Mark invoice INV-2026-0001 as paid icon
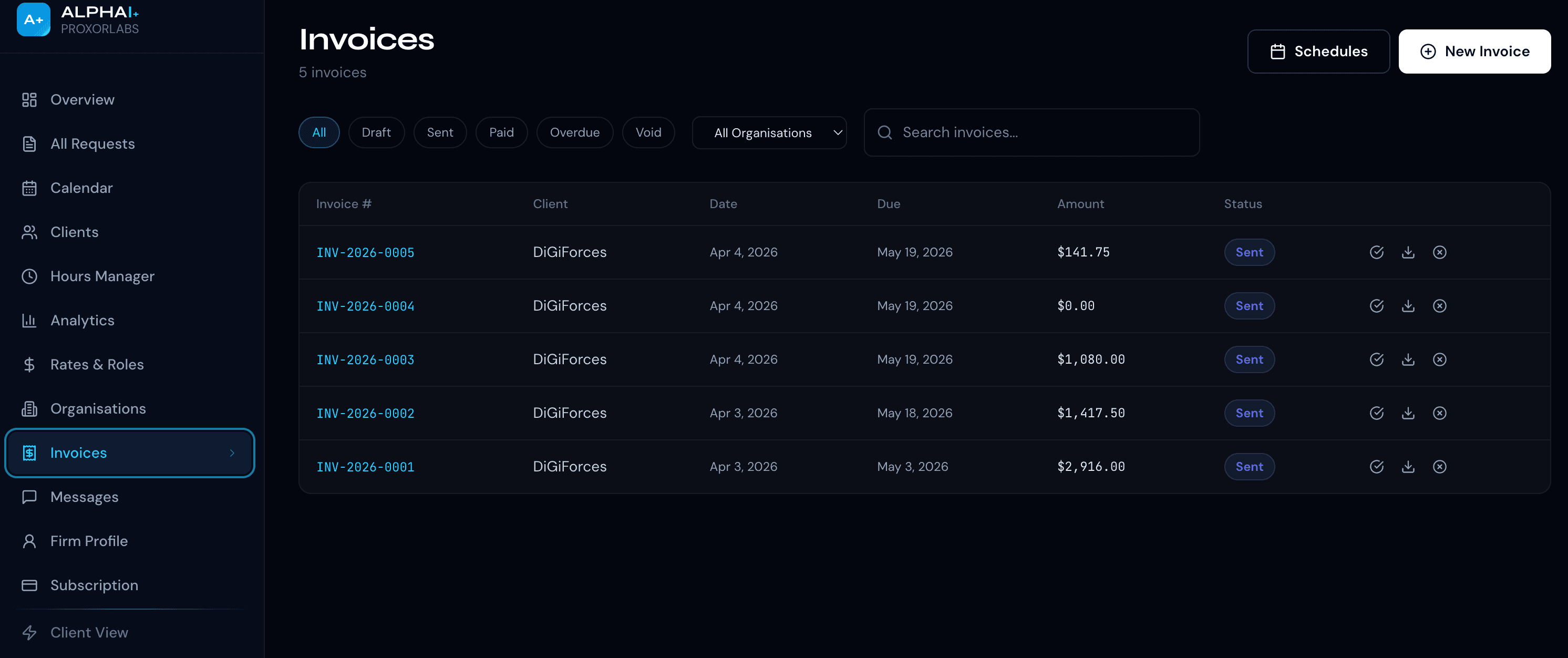The image size is (1568, 658). point(1376,466)
